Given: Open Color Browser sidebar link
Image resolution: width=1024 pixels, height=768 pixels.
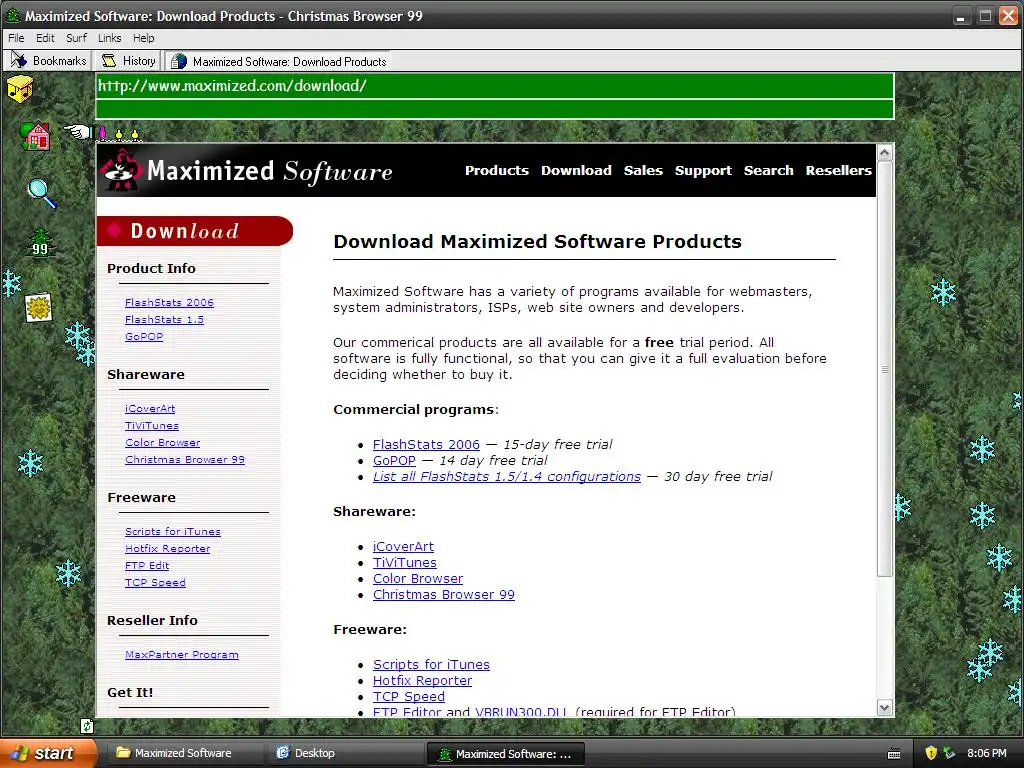Looking at the screenshot, I should pos(163,442).
